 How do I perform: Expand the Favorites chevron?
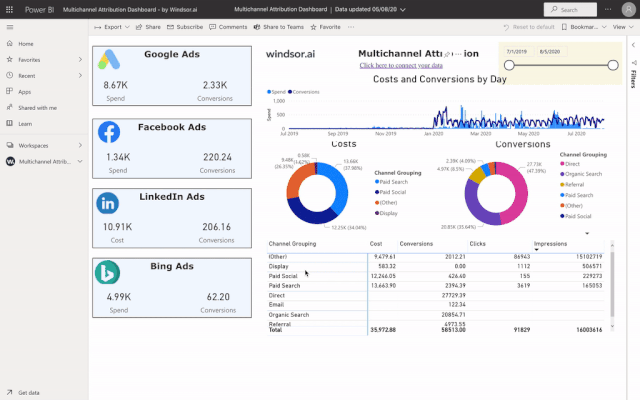click(x=80, y=60)
